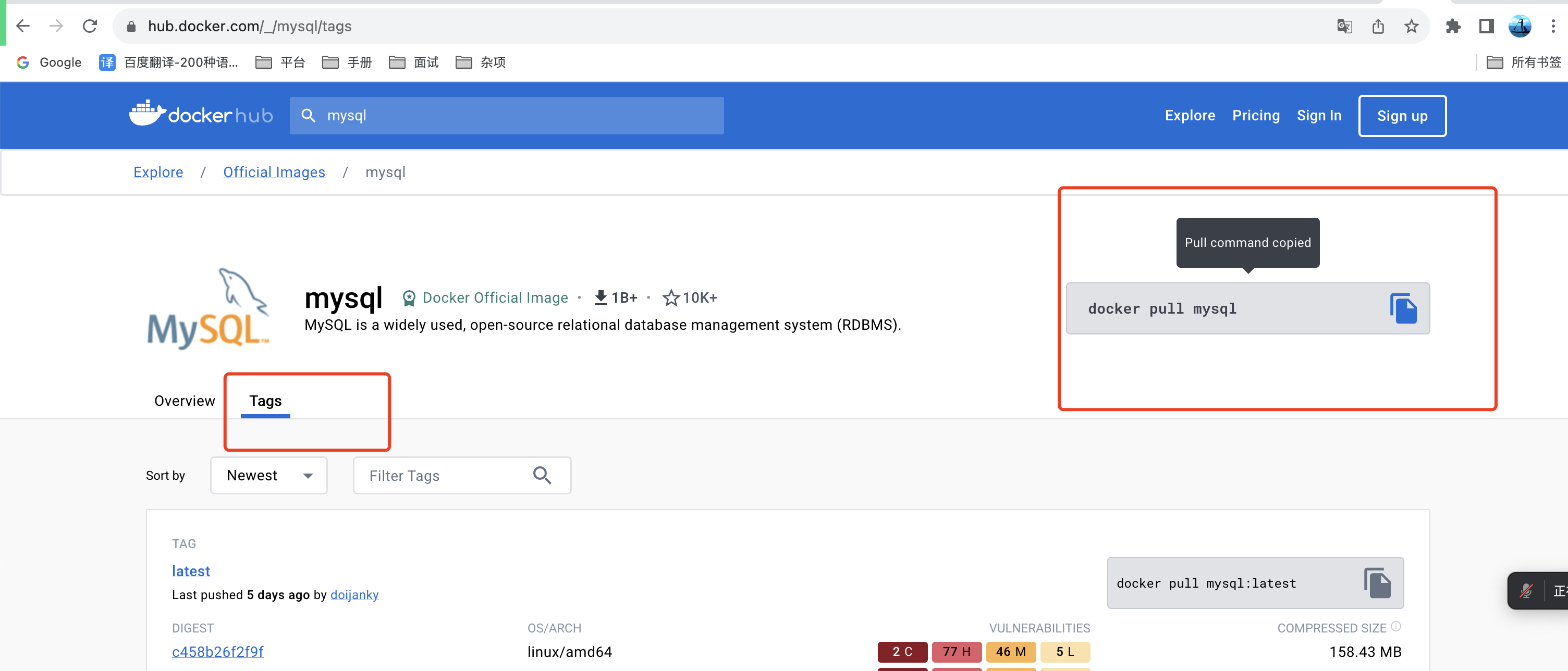The width and height of the screenshot is (1568, 671).
Task: Click the Compressed Size info icon
Action: click(x=1396, y=626)
